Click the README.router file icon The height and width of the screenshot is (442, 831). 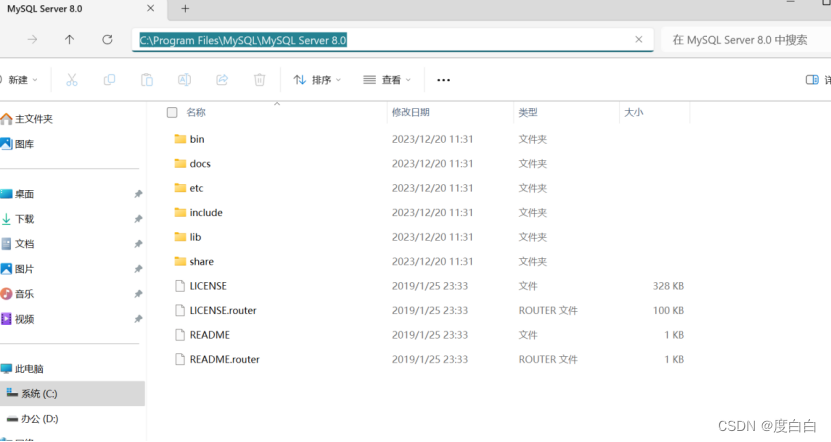[180, 359]
